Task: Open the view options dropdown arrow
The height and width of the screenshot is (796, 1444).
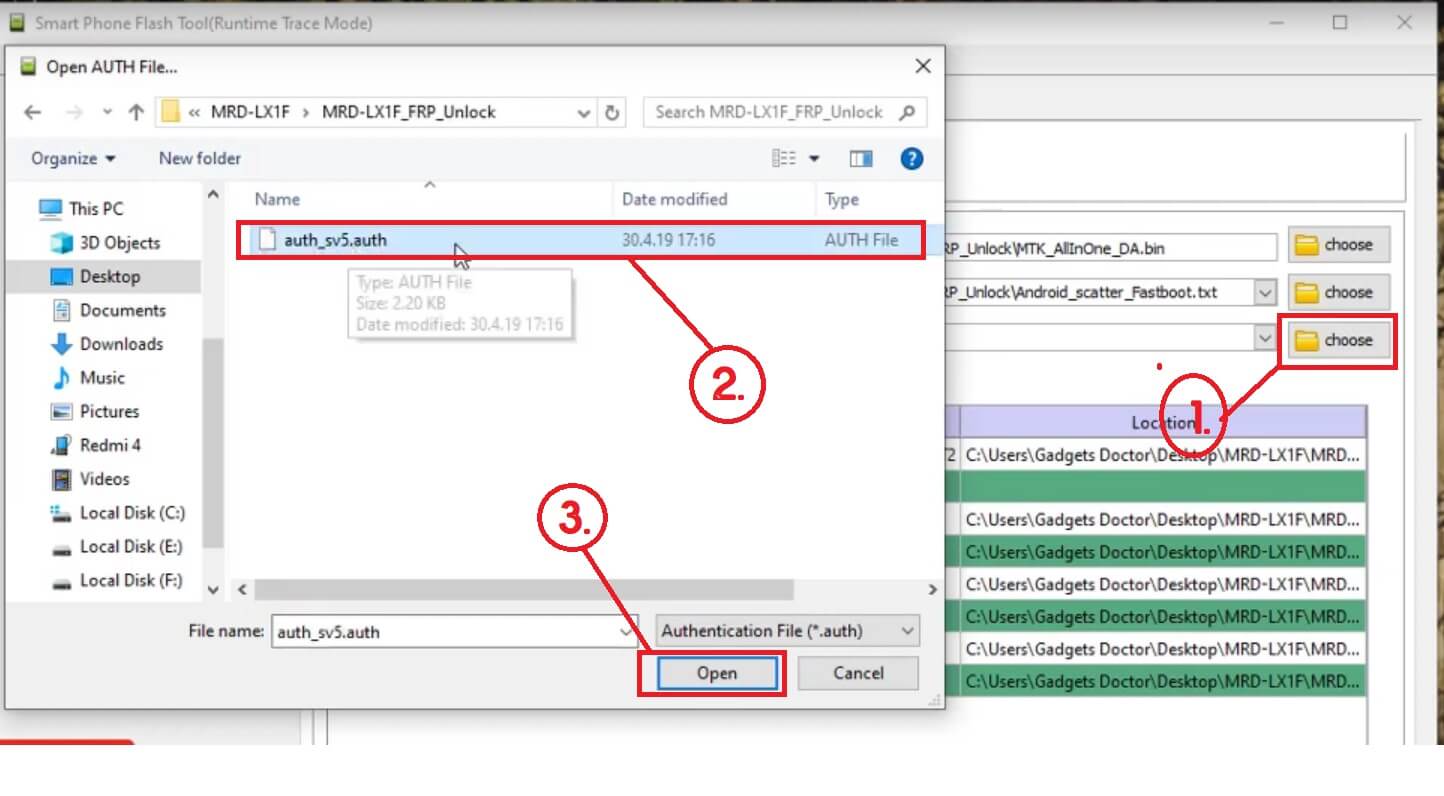Action: pyautogui.click(x=815, y=158)
